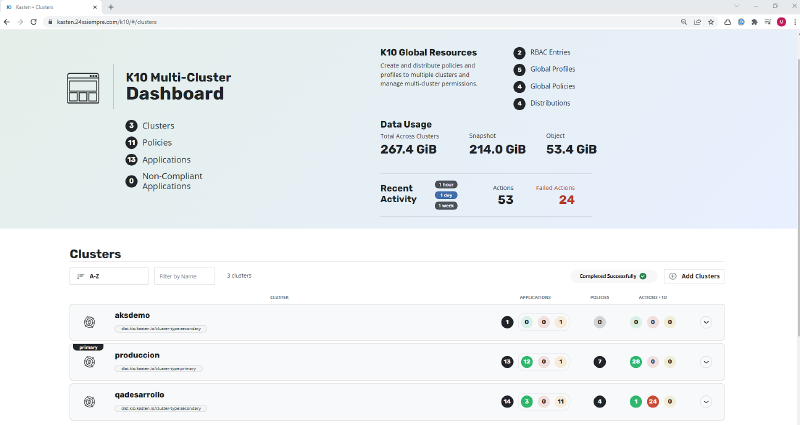Click the Non-Compliant Applications count badge 0
This screenshot has height=425, width=800.
(132, 181)
